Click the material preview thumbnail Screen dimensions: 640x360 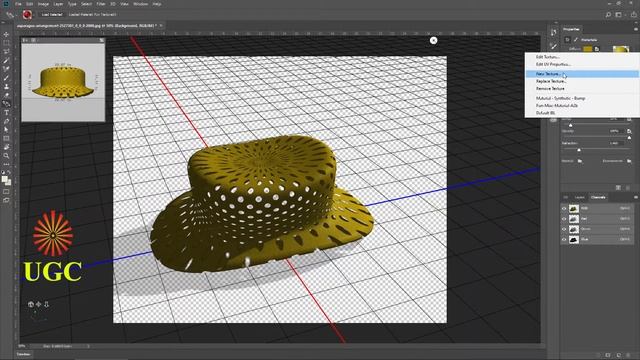(x=621, y=49)
